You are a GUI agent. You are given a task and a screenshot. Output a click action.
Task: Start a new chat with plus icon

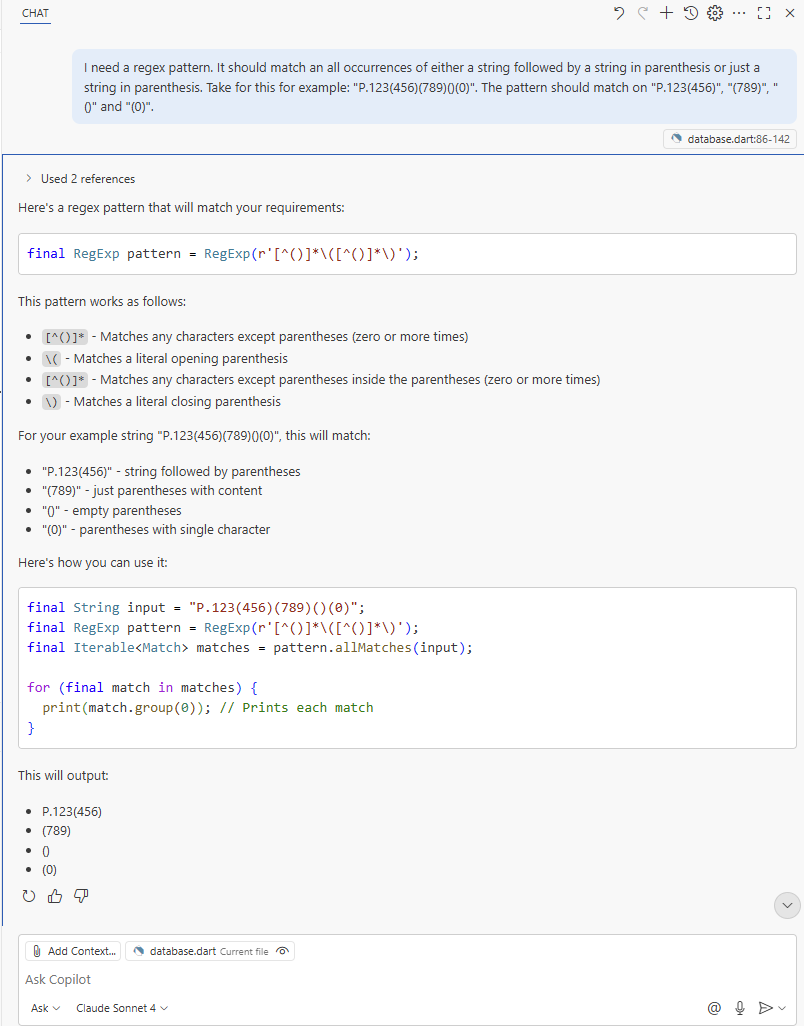[666, 13]
